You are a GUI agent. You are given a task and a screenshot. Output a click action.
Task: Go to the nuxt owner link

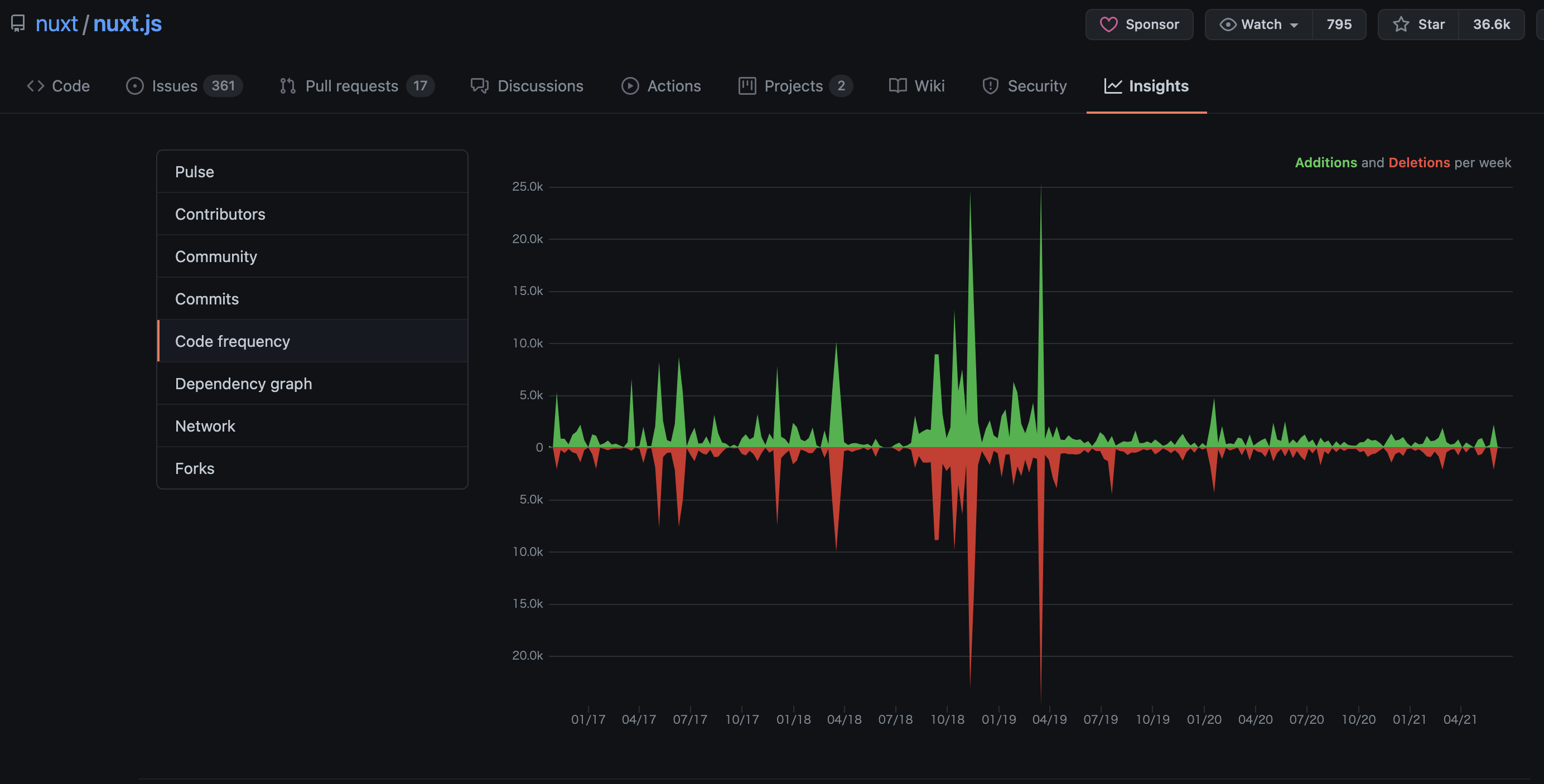pos(56,24)
